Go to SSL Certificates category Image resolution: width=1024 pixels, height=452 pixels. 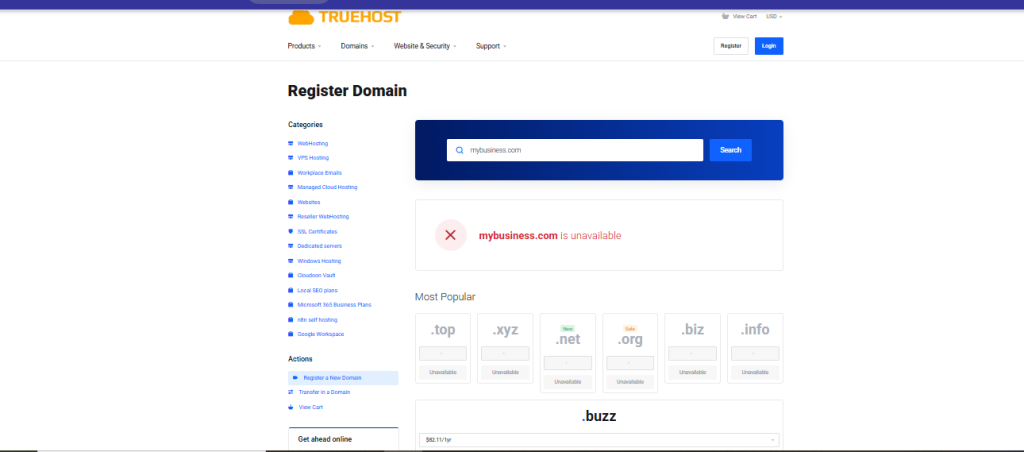click(317, 232)
